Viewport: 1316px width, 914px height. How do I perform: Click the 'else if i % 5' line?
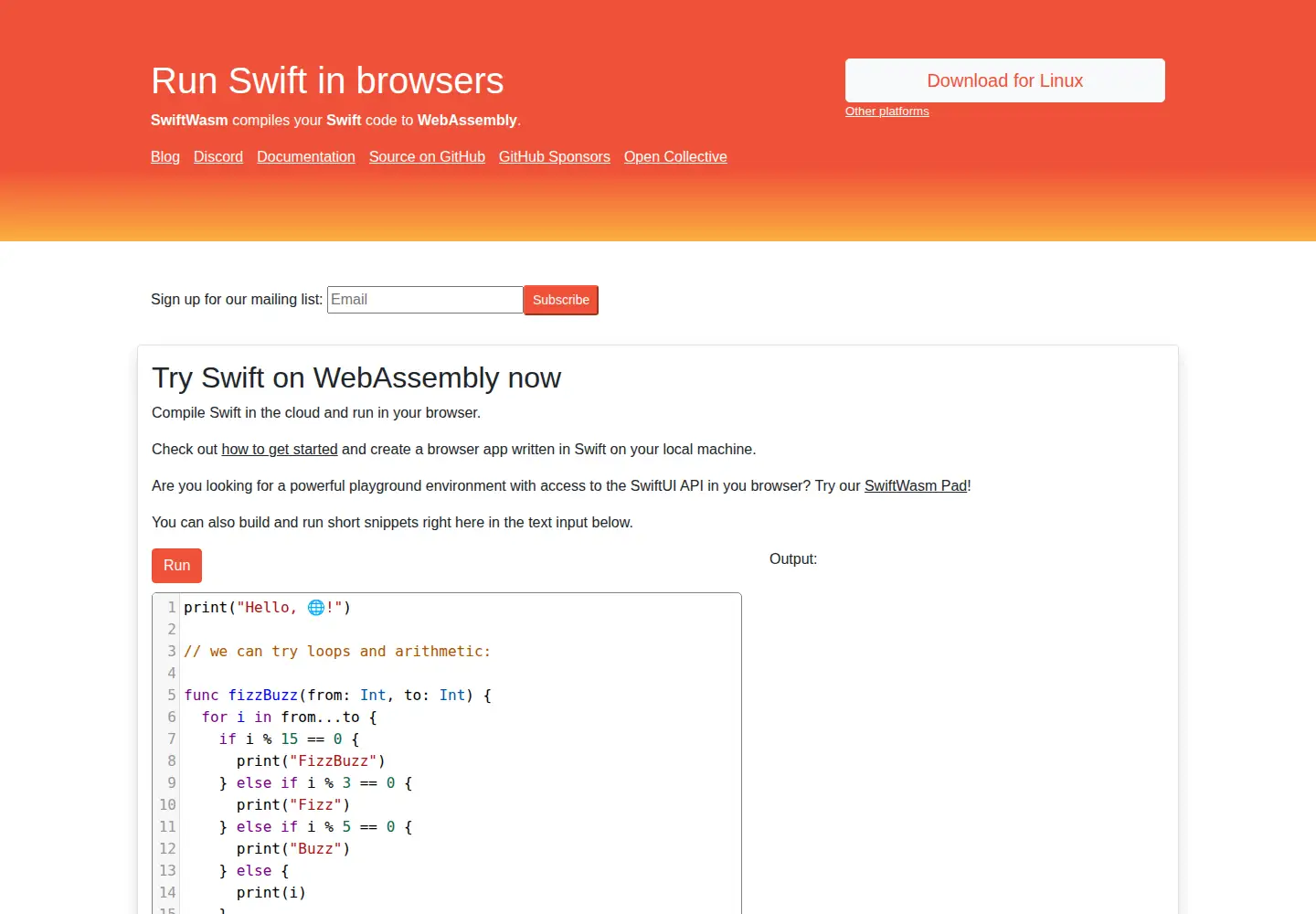[316, 827]
